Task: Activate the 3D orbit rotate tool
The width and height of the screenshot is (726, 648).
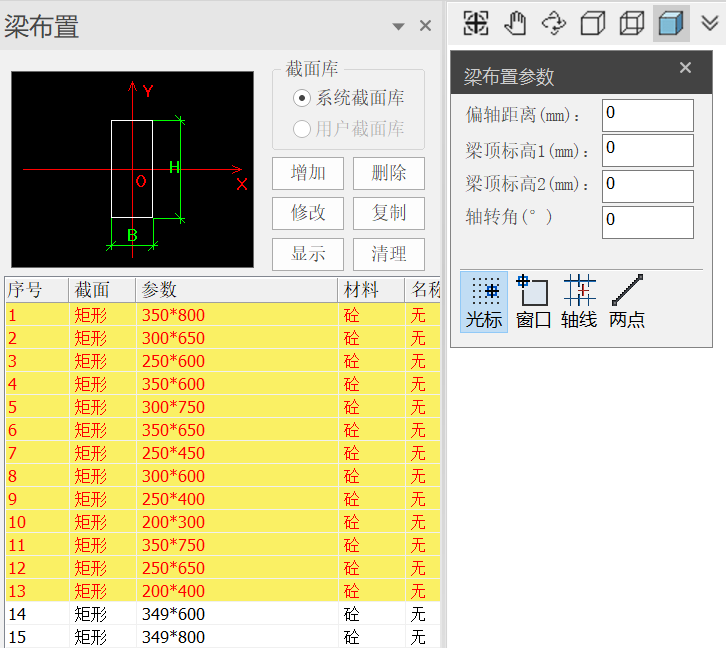Action: pyautogui.click(x=554, y=23)
